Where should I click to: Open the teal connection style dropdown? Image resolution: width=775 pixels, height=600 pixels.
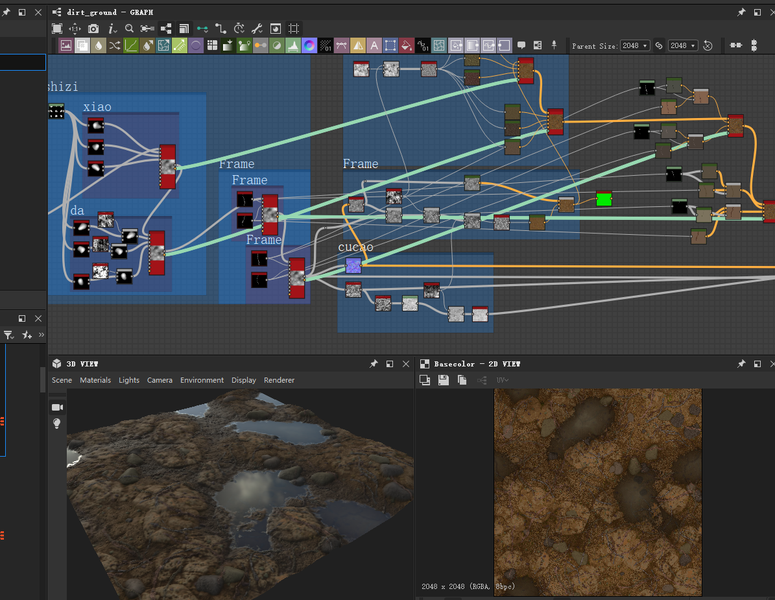202,29
